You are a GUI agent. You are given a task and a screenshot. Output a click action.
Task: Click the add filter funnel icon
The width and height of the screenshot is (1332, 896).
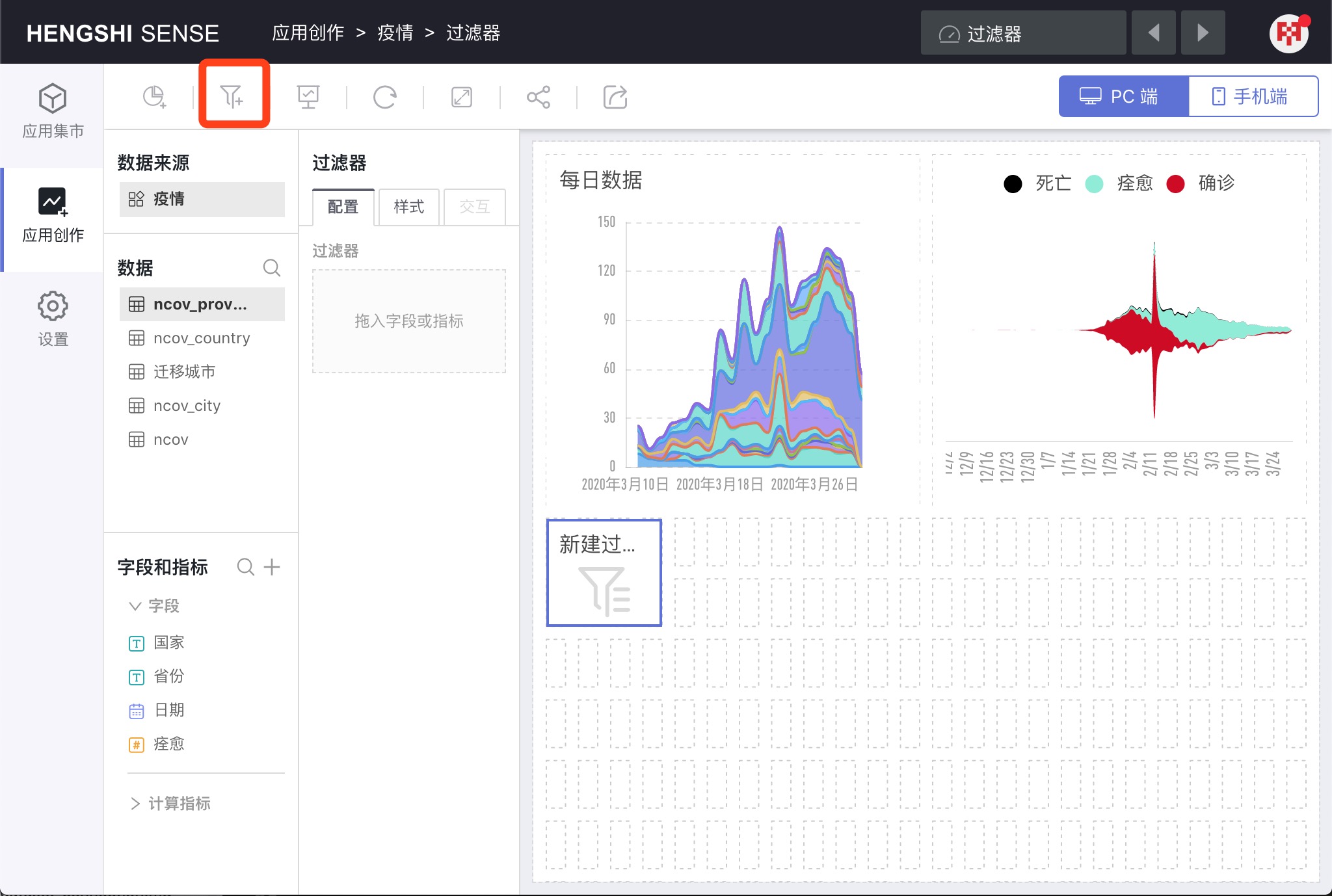click(x=232, y=96)
